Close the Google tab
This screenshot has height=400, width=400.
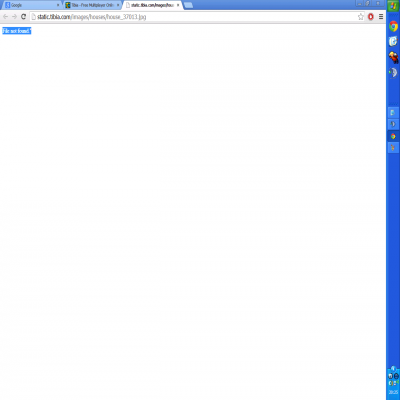tap(58, 5)
